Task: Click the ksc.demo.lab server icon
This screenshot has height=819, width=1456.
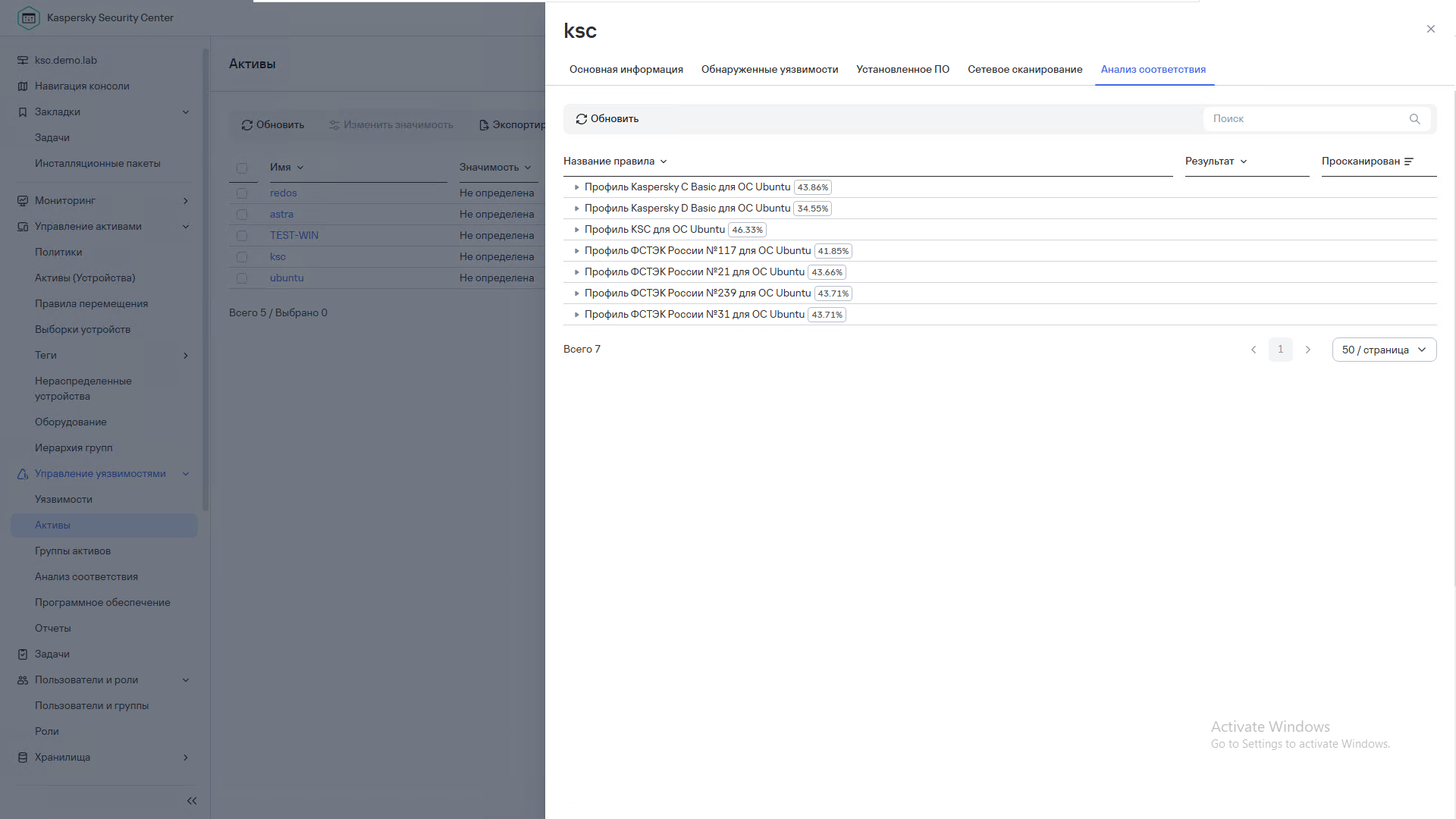Action: [23, 61]
